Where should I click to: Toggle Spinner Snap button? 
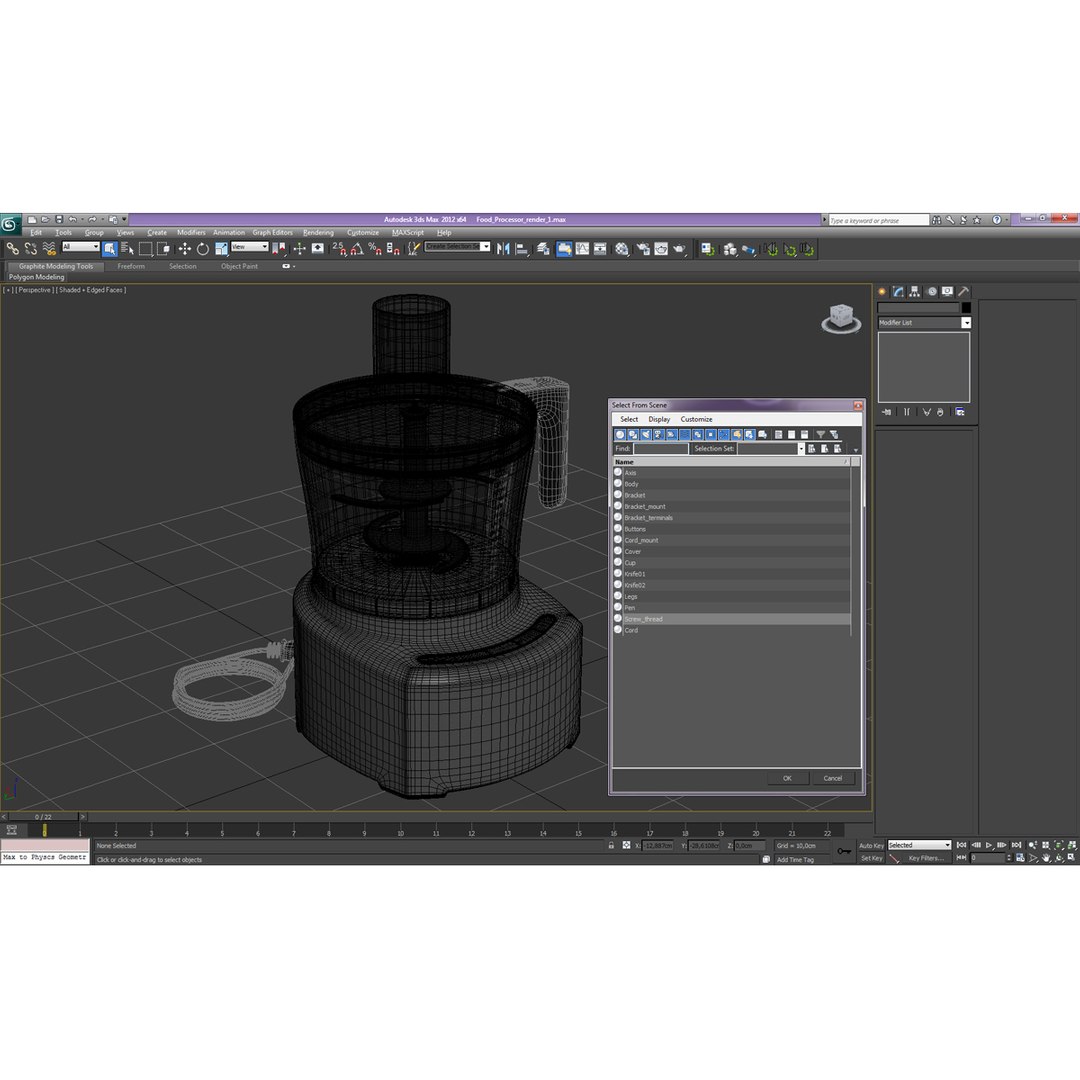(393, 249)
